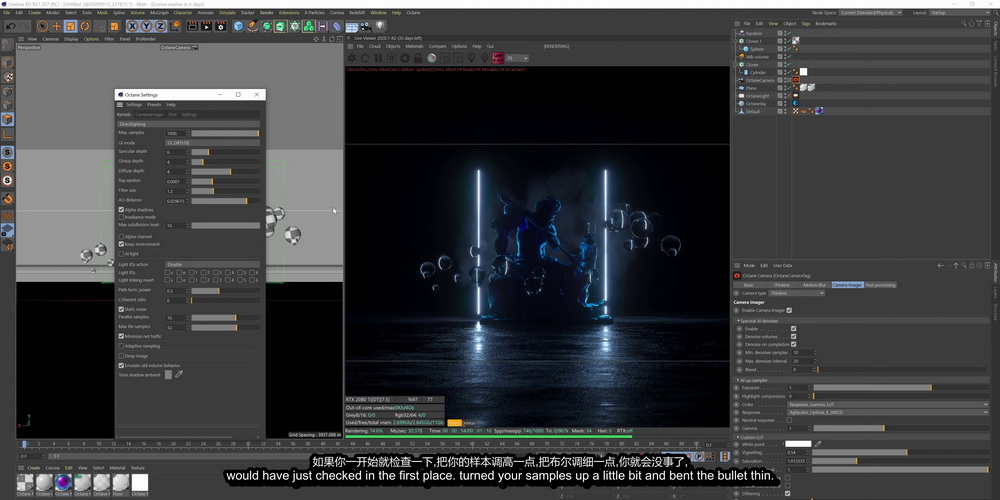
Task: Open DL channel dropdown in Live Viewer
Action: tap(517, 58)
